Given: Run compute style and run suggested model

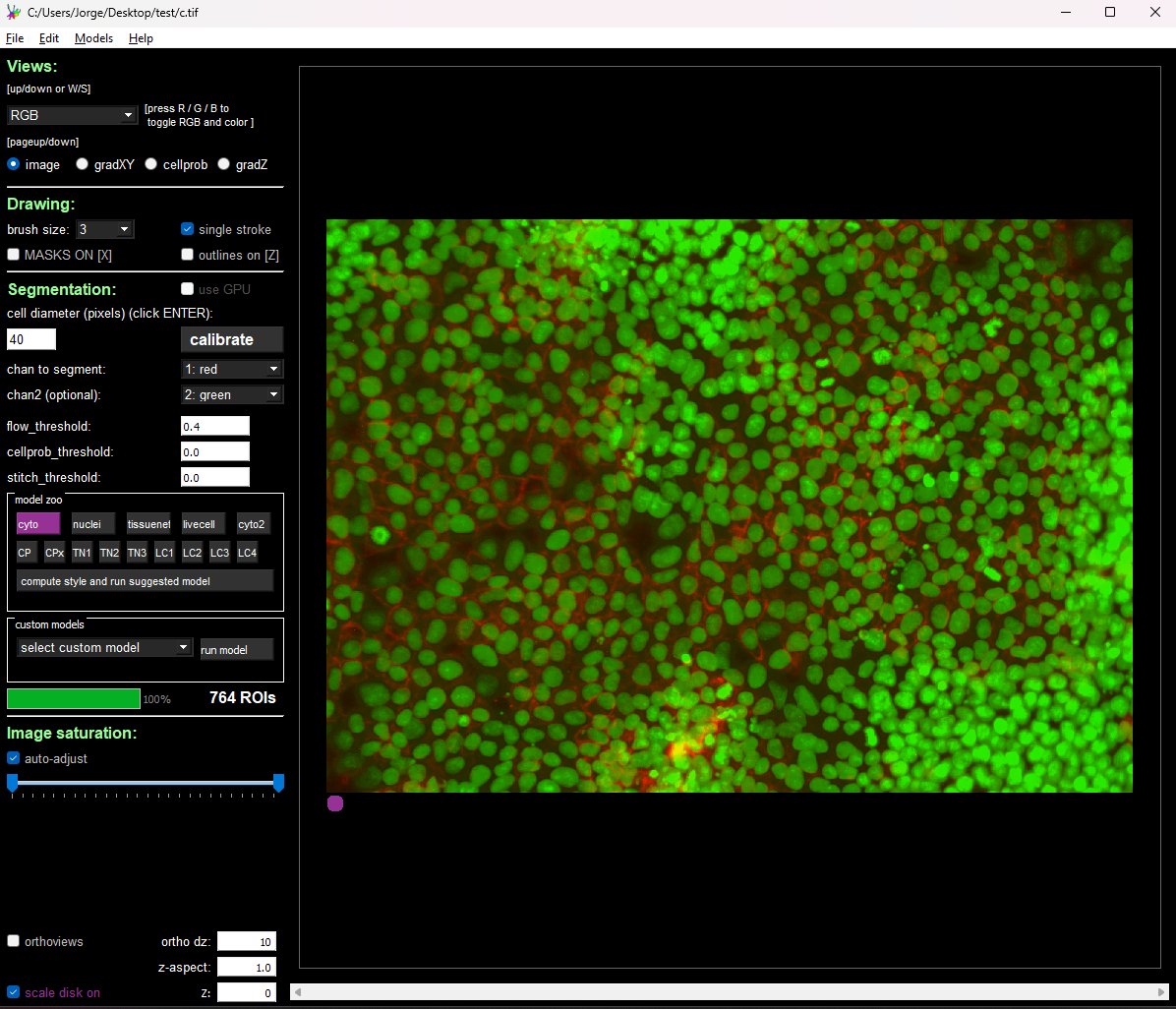Looking at the screenshot, I should click(x=144, y=580).
